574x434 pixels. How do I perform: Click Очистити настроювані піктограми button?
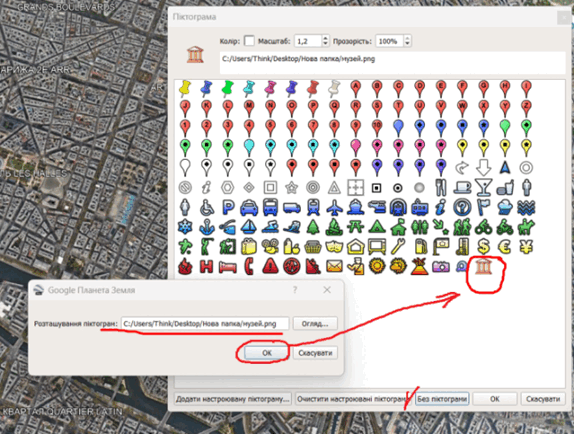point(353,399)
